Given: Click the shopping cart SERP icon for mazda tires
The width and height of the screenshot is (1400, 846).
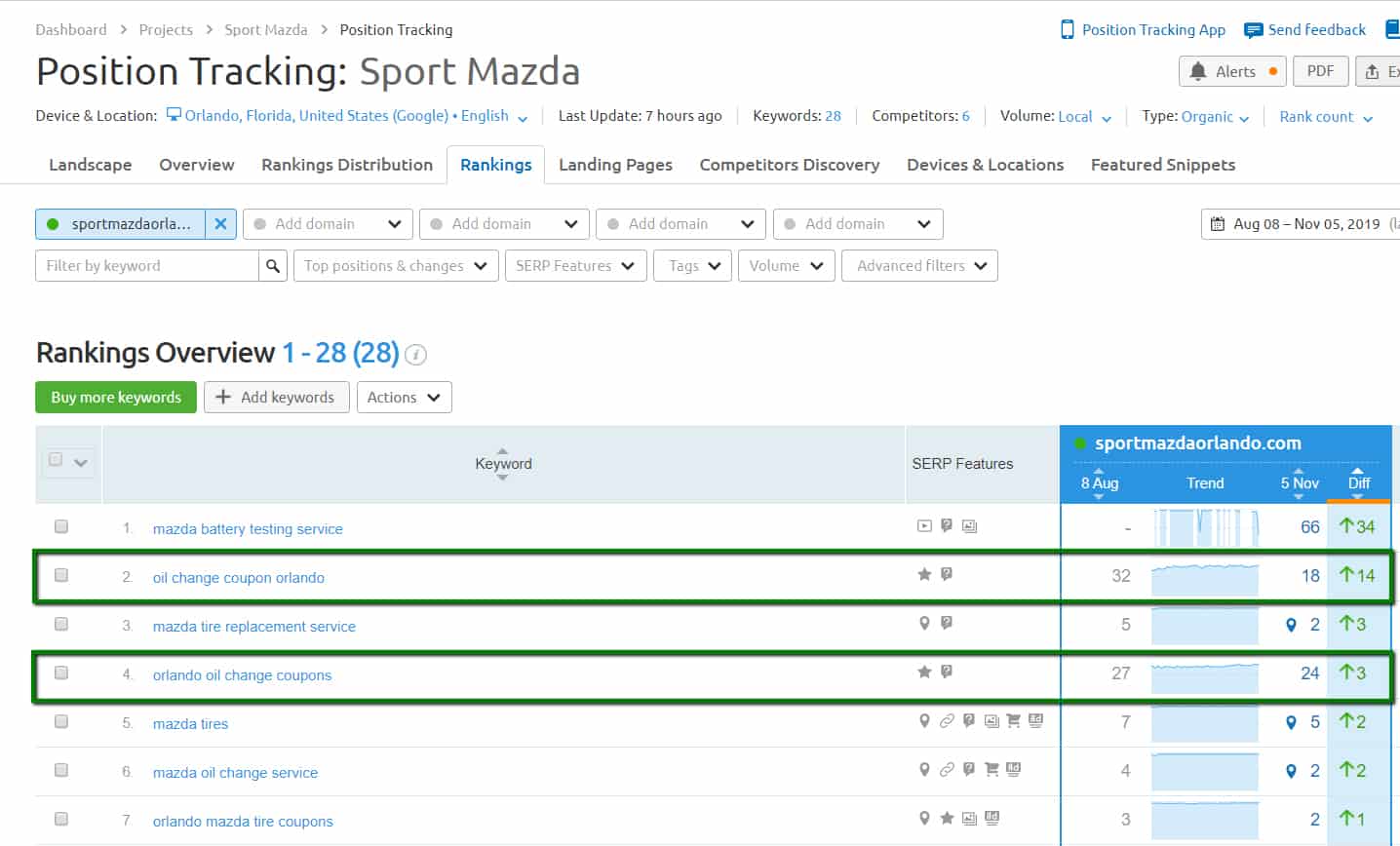Looking at the screenshot, I should click(1013, 721).
